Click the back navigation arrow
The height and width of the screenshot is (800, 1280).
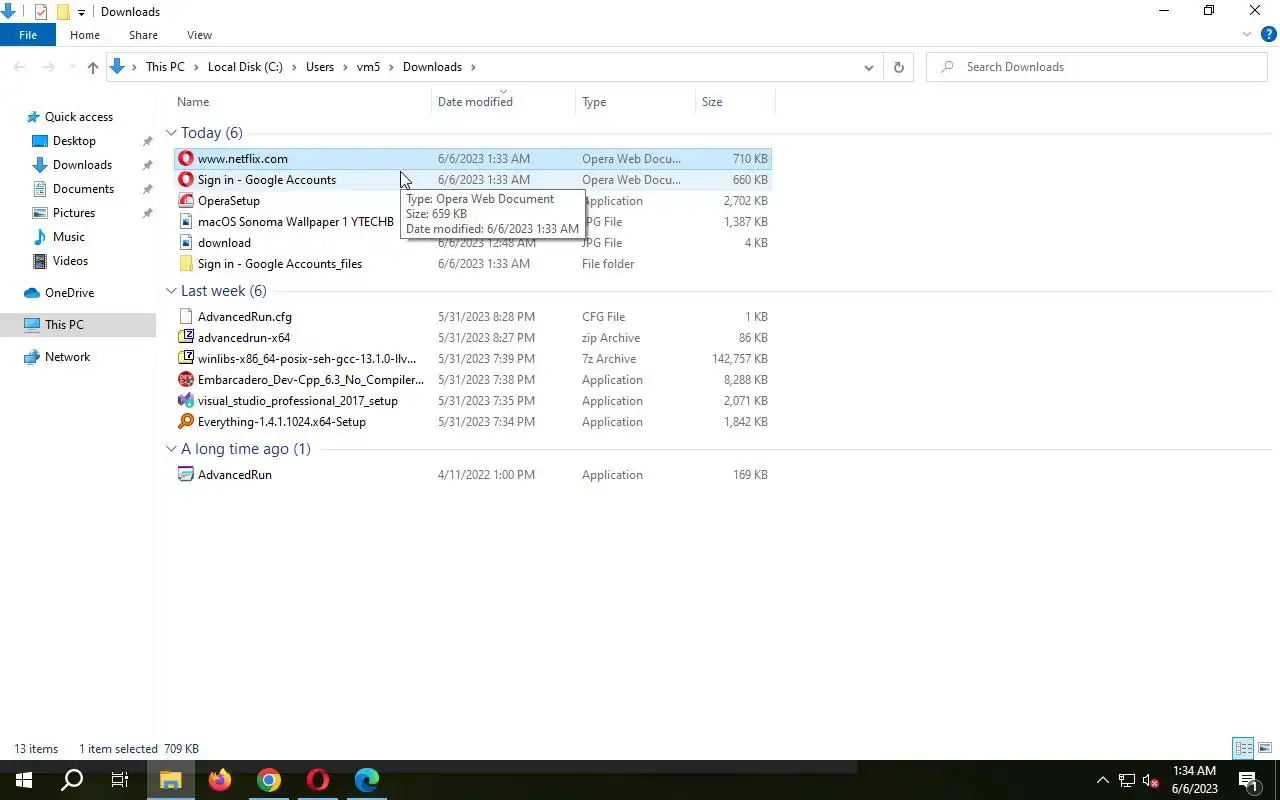click(20, 67)
